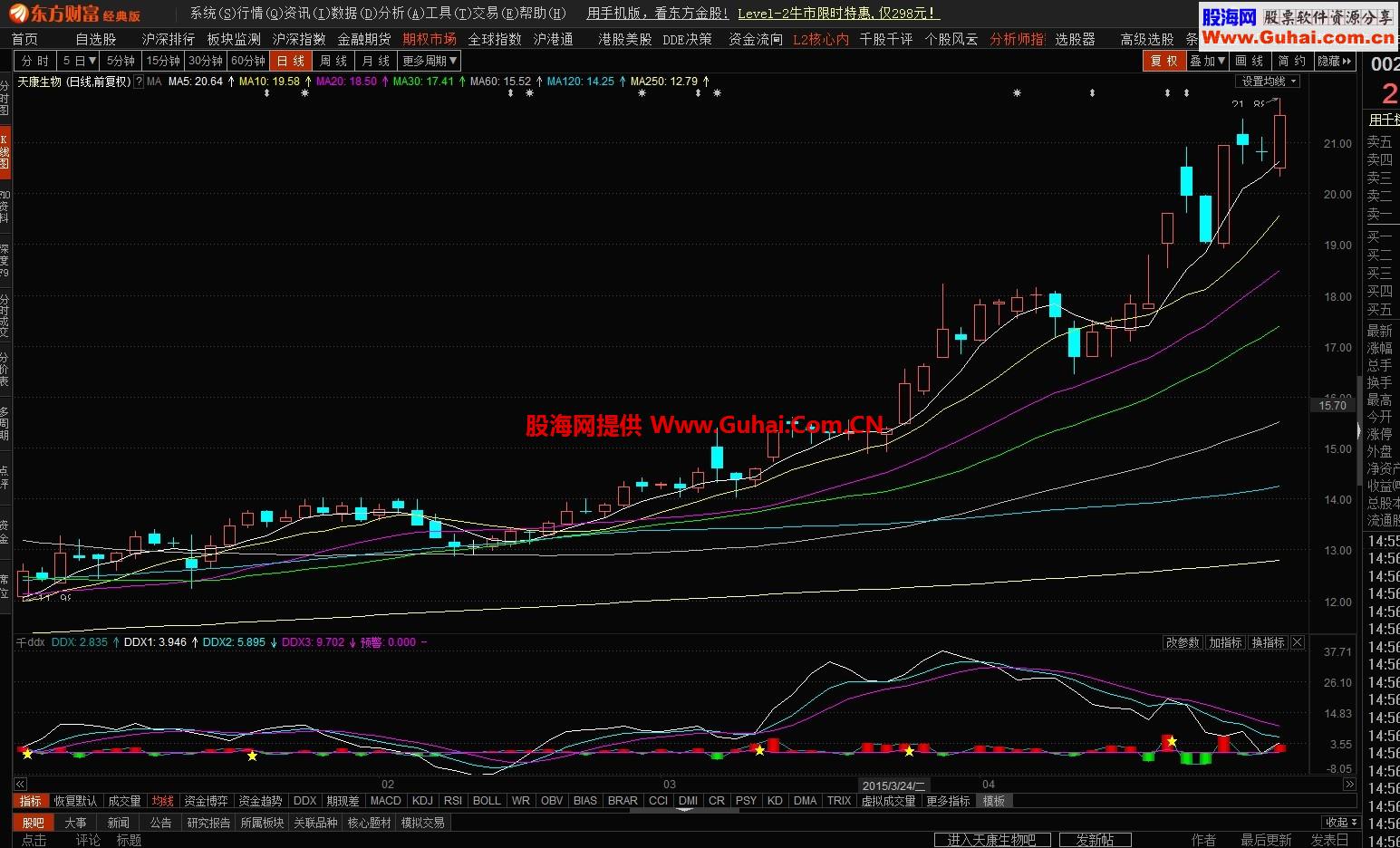Switch to the MACD indicator tab
The image size is (1400, 848).
(385, 801)
